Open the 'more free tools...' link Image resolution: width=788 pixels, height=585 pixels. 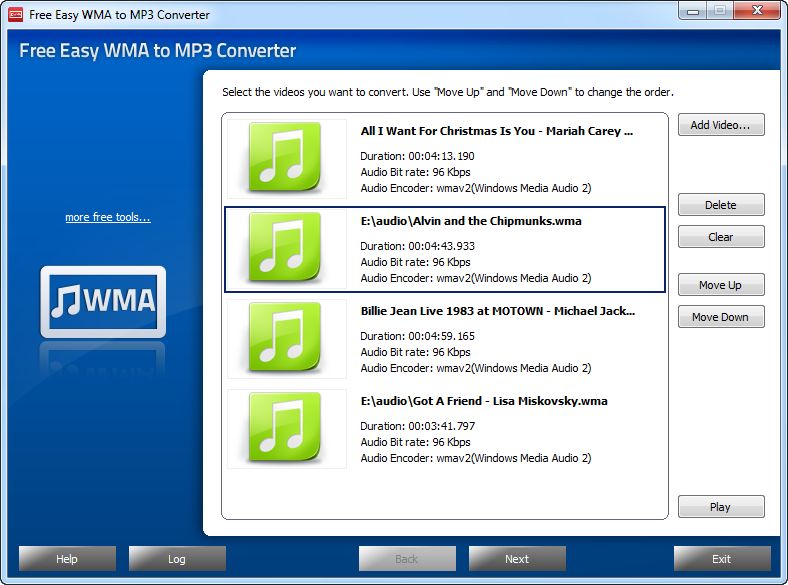[108, 217]
